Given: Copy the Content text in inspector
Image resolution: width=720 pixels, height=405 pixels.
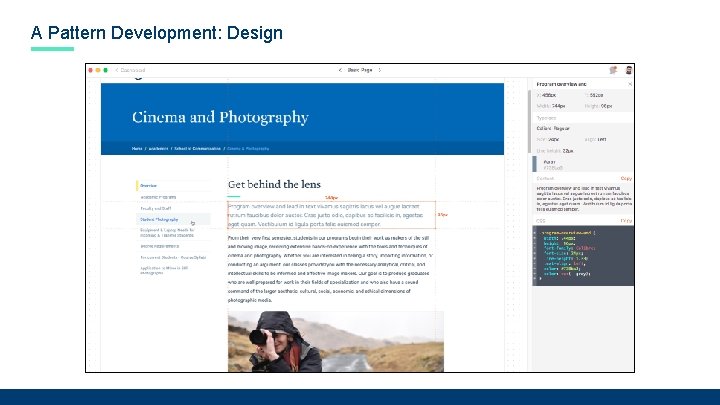Looking at the screenshot, I should [x=626, y=179].
